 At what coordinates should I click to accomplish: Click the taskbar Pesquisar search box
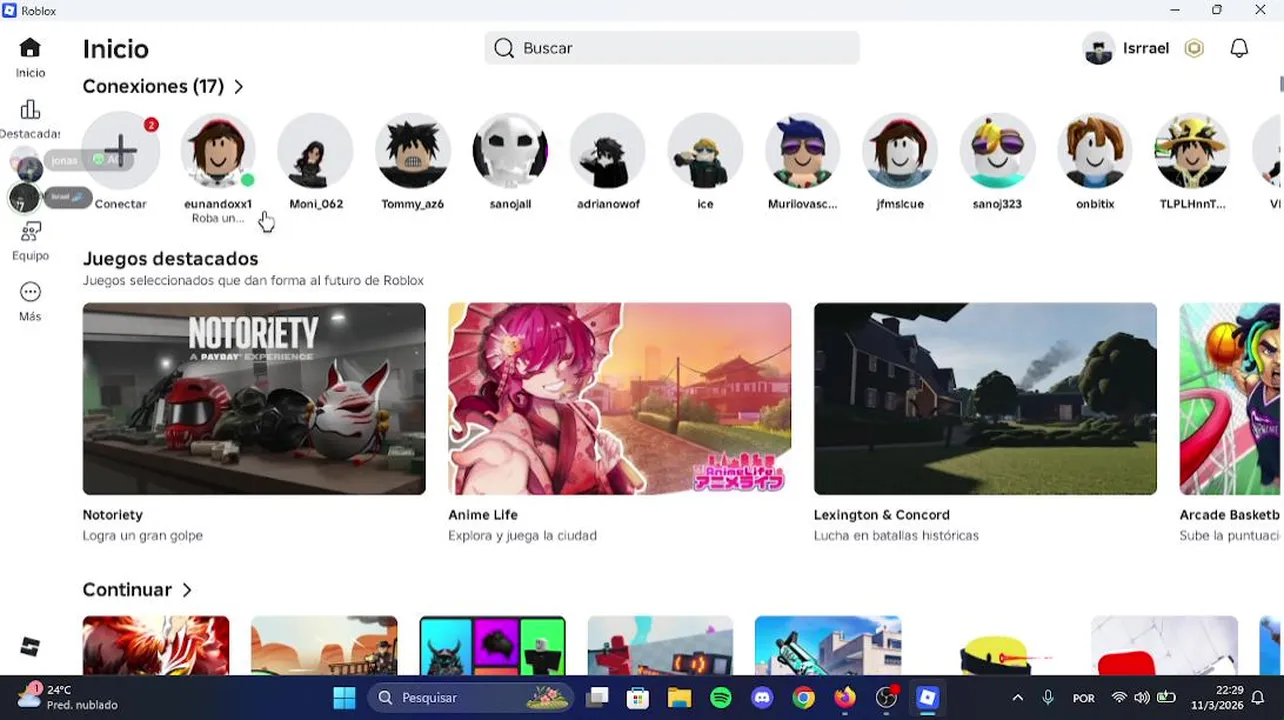[x=471, y=698]
